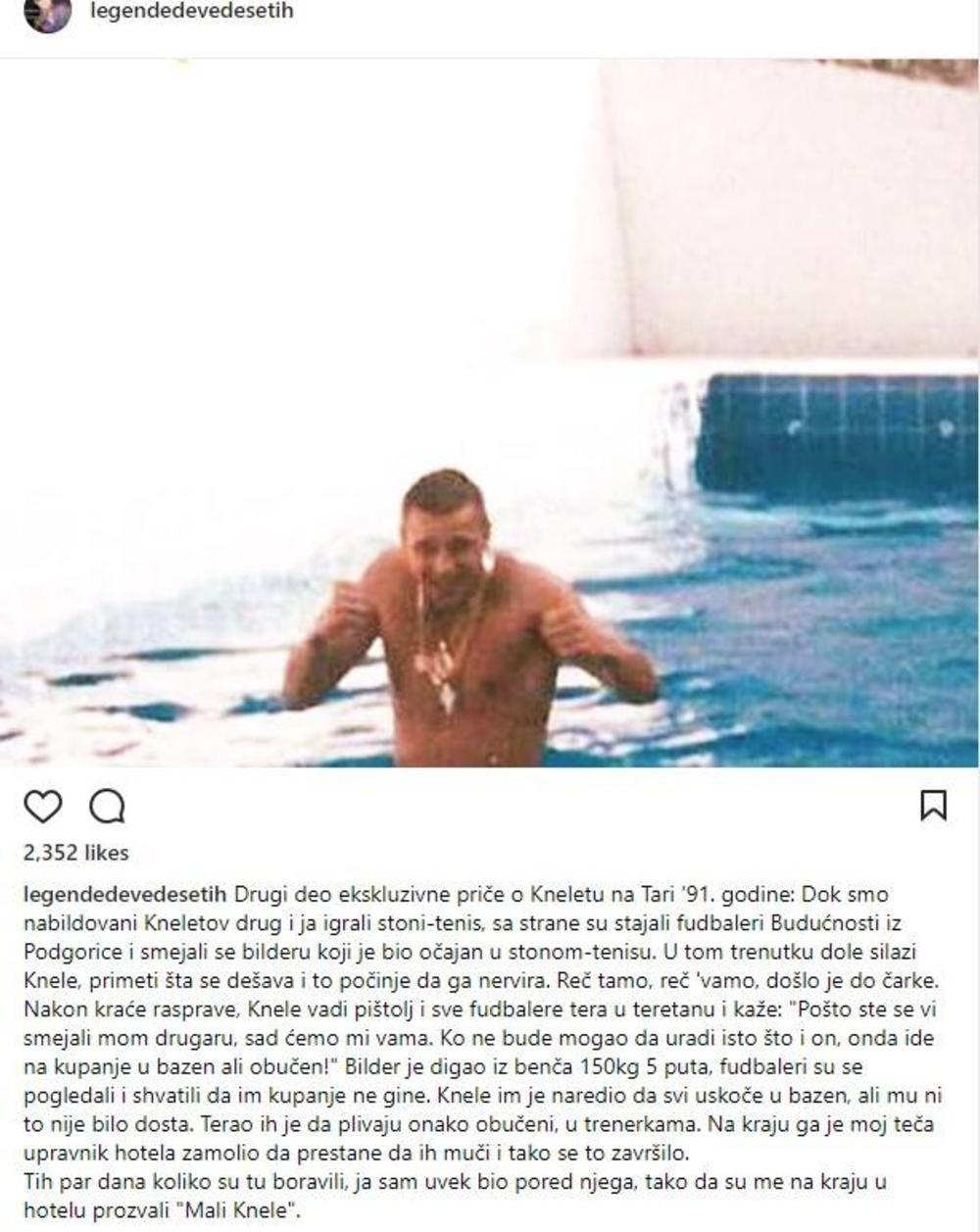Open the legendedevedesetih profile avatar
The image size is (980, 1232).
click(46, 14)
